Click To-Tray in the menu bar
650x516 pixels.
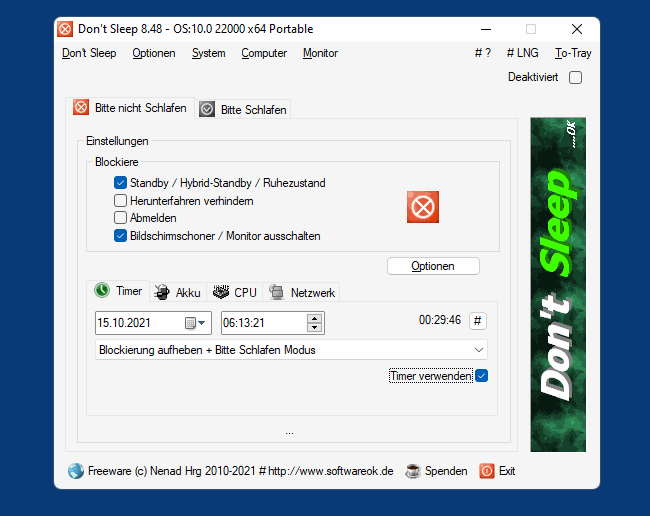(x=573, y=53)
